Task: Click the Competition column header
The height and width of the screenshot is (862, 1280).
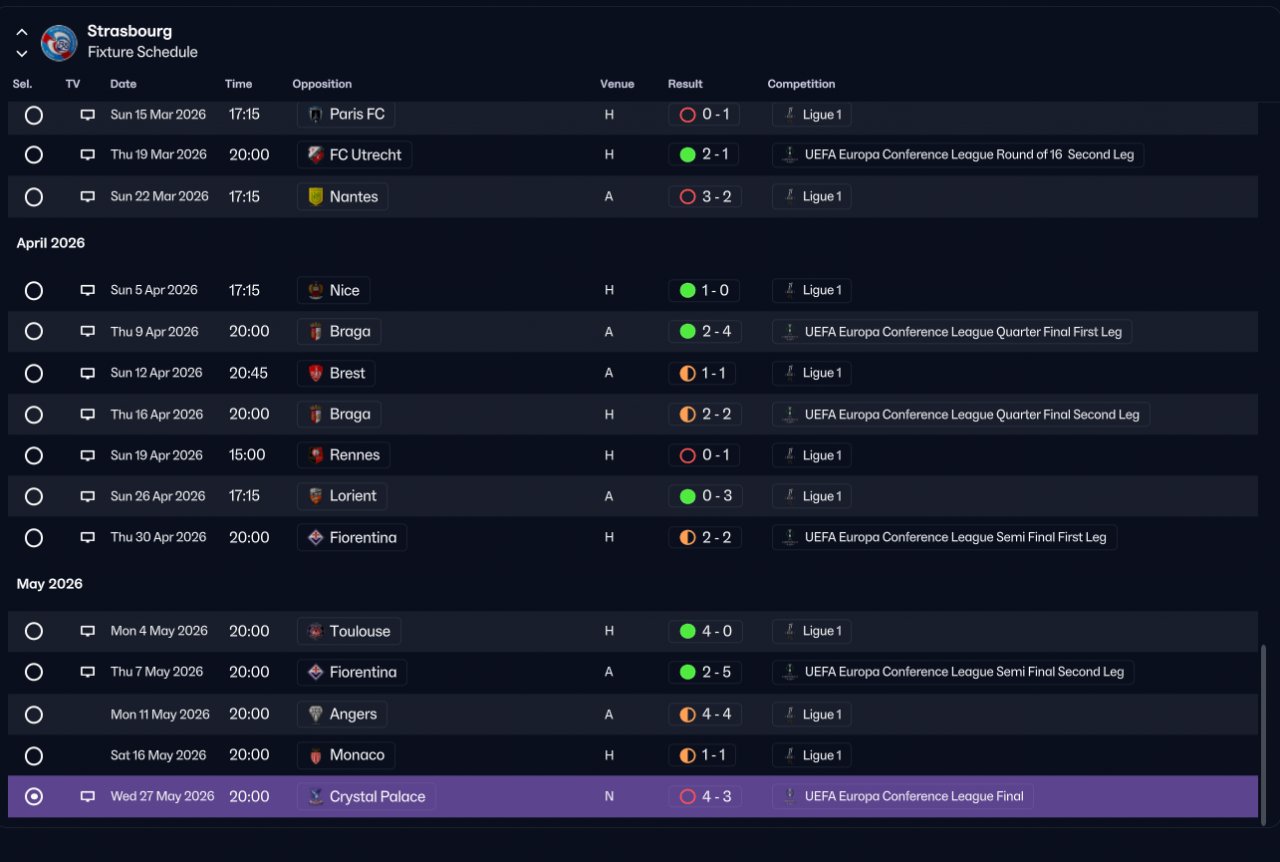Action: [x=801, y=84]
